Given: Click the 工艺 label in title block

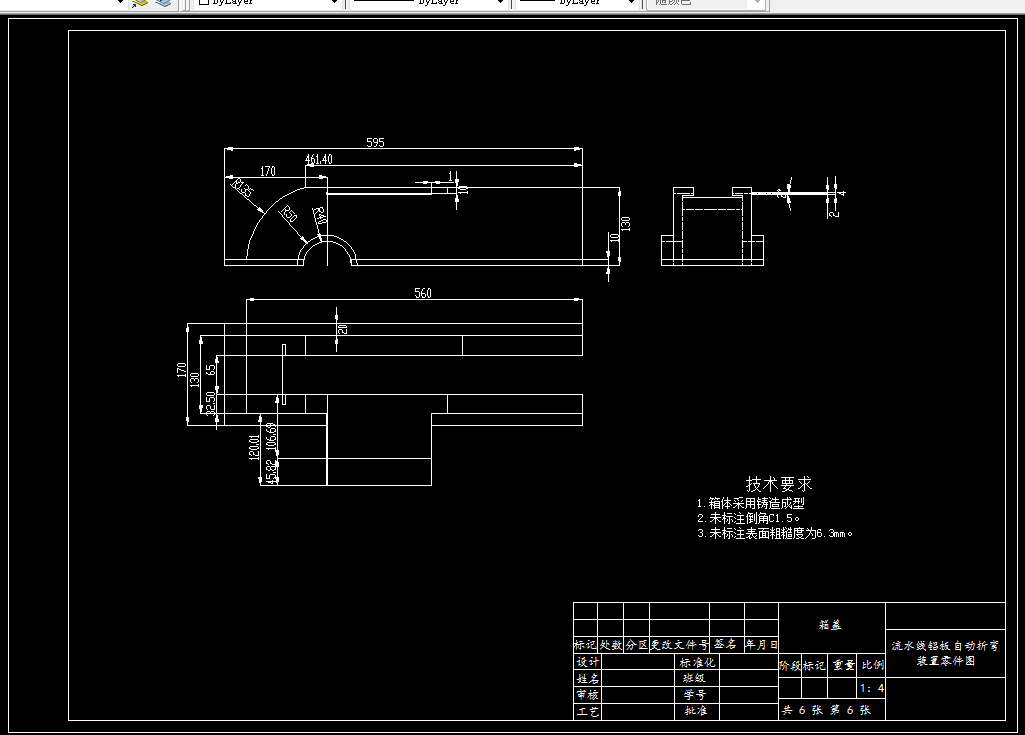Looking at the screenshot, I should click(x=587, y=711).
